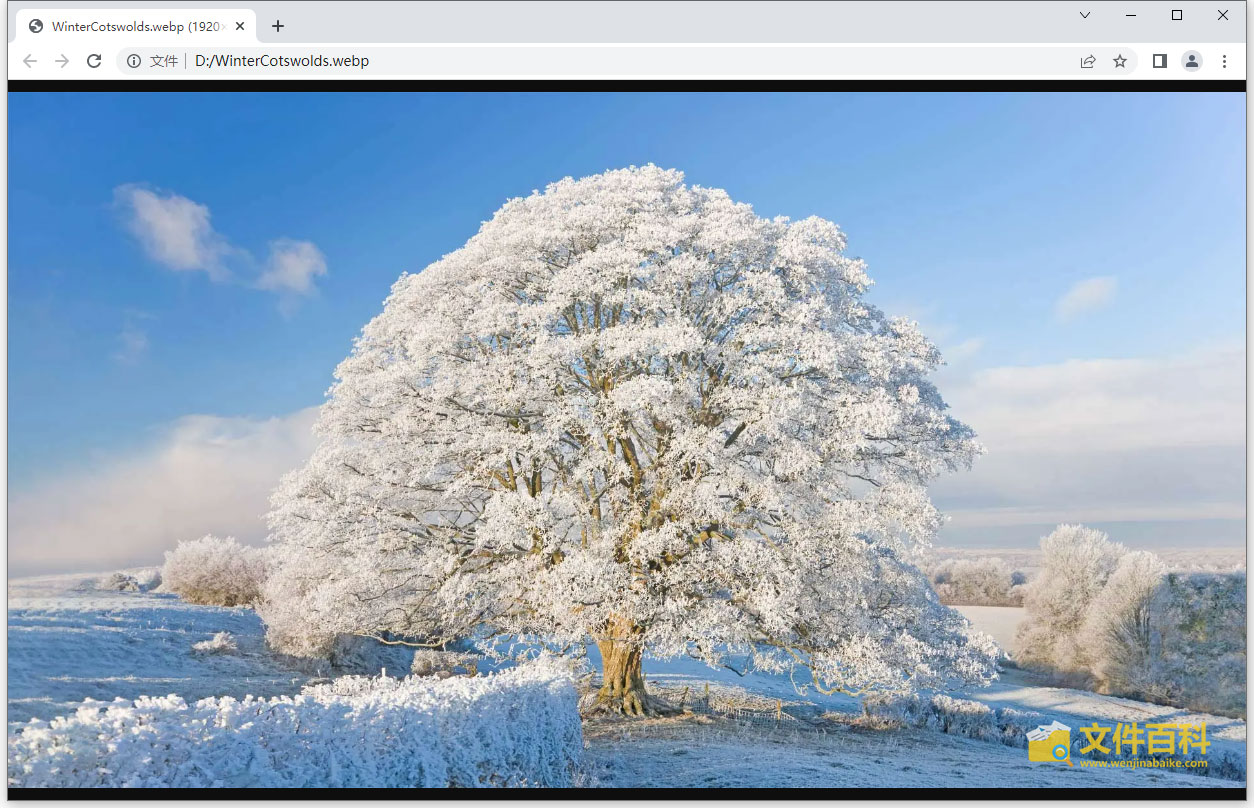Viewport: 1254px width, 808px height.
Task: Minimize the browser window
Action: coord(1131,15)
